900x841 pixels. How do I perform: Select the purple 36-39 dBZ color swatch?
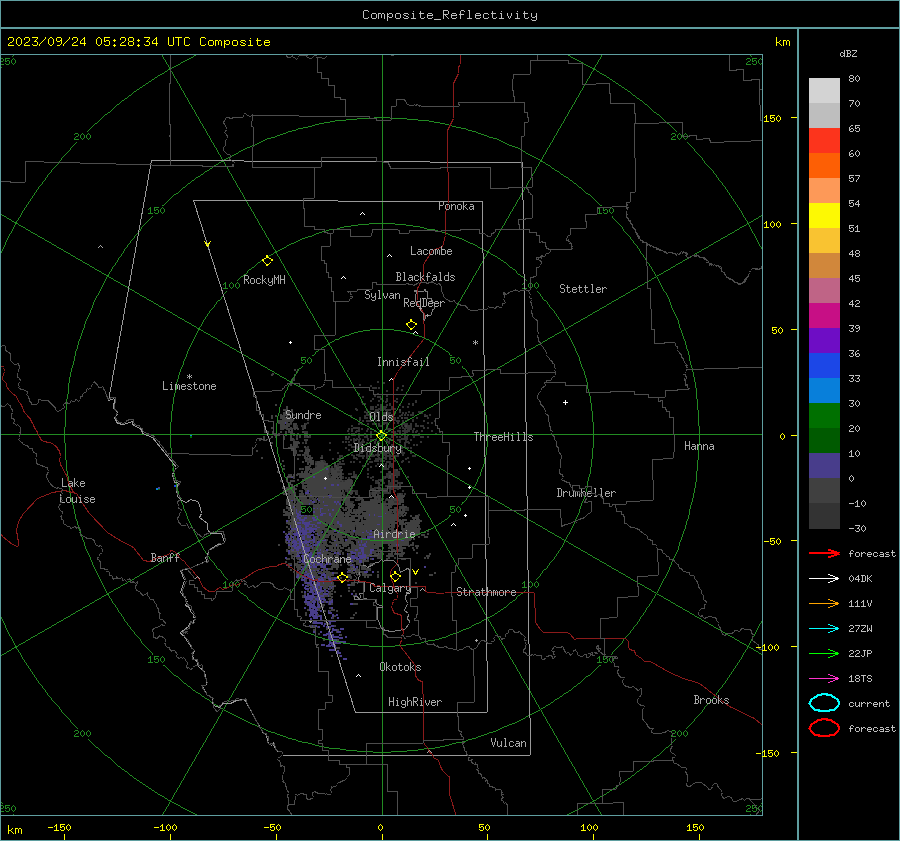tap(824, 340)
